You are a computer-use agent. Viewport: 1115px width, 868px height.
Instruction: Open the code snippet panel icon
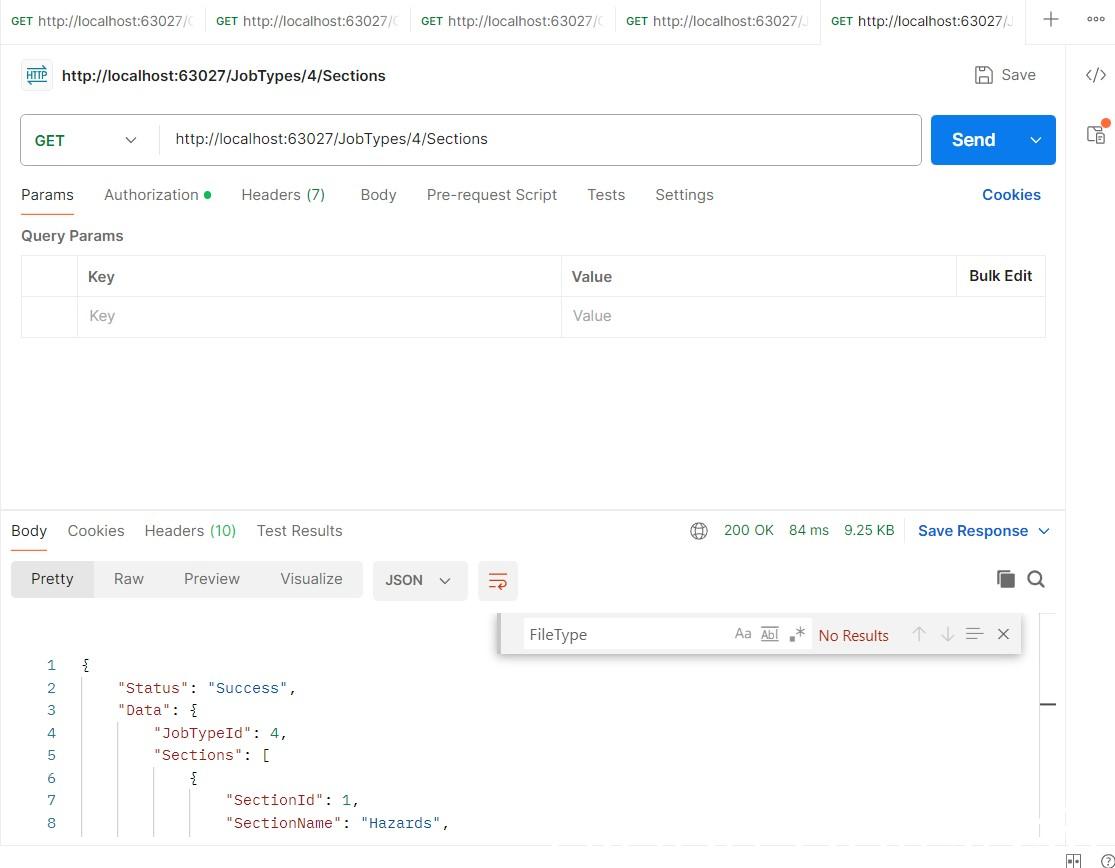click(x=1096, y=75)
